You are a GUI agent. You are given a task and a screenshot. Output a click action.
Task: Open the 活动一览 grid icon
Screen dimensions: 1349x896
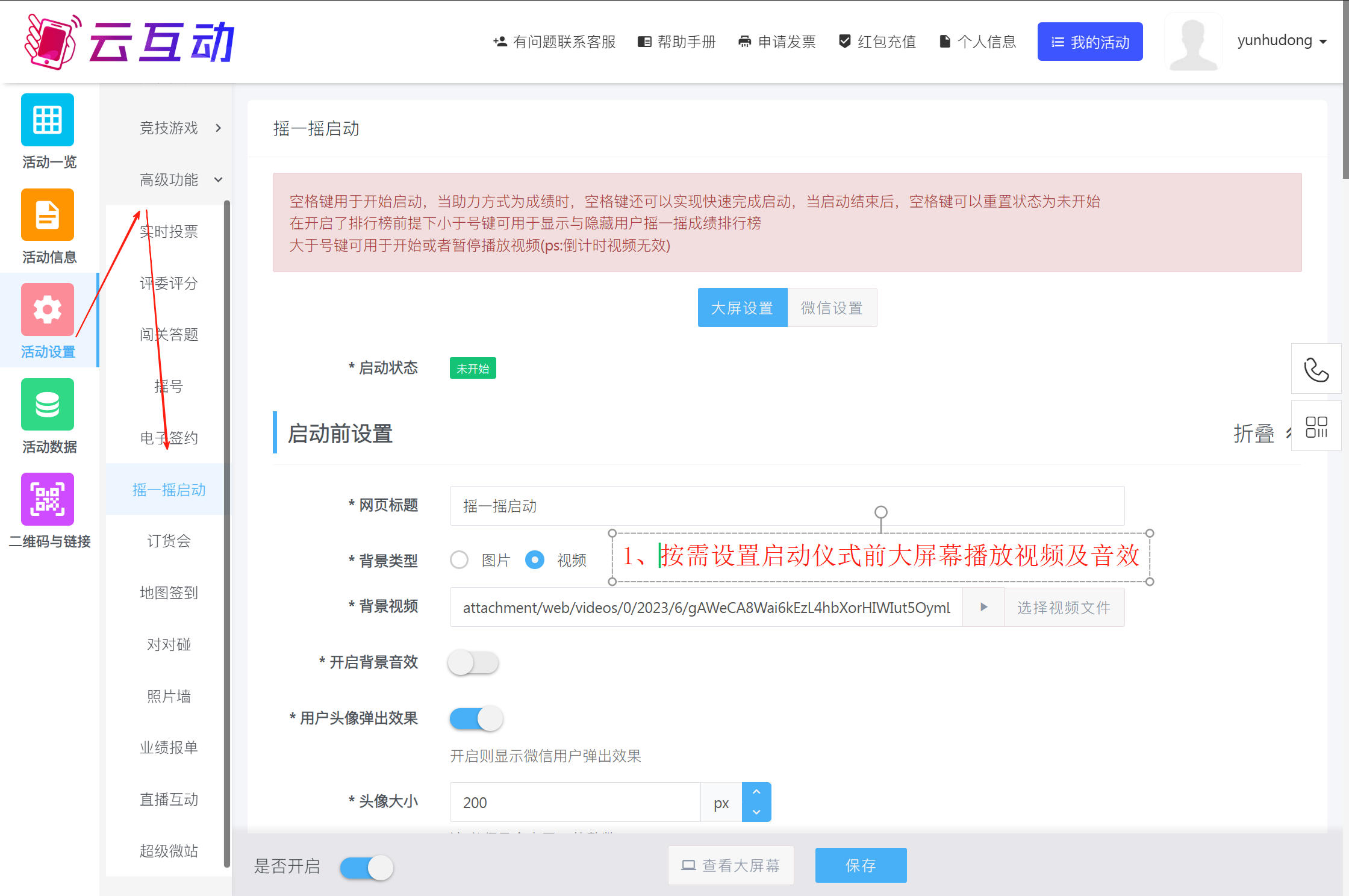click(x=48, y=120)
